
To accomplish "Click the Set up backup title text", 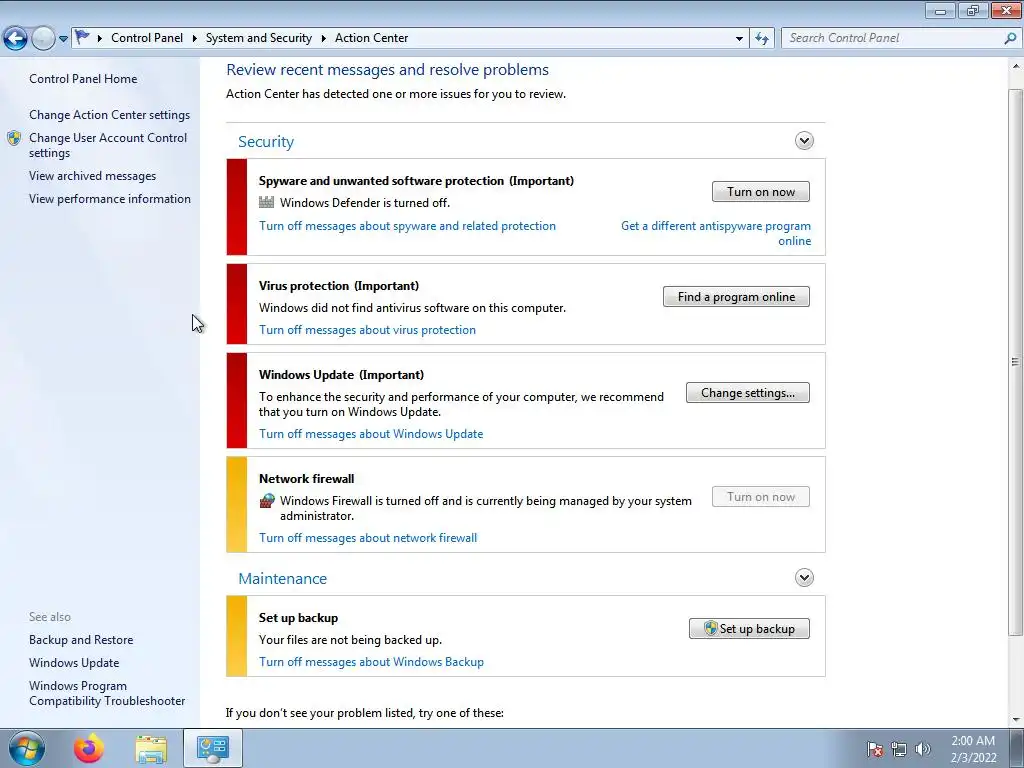I will point(298,618).
